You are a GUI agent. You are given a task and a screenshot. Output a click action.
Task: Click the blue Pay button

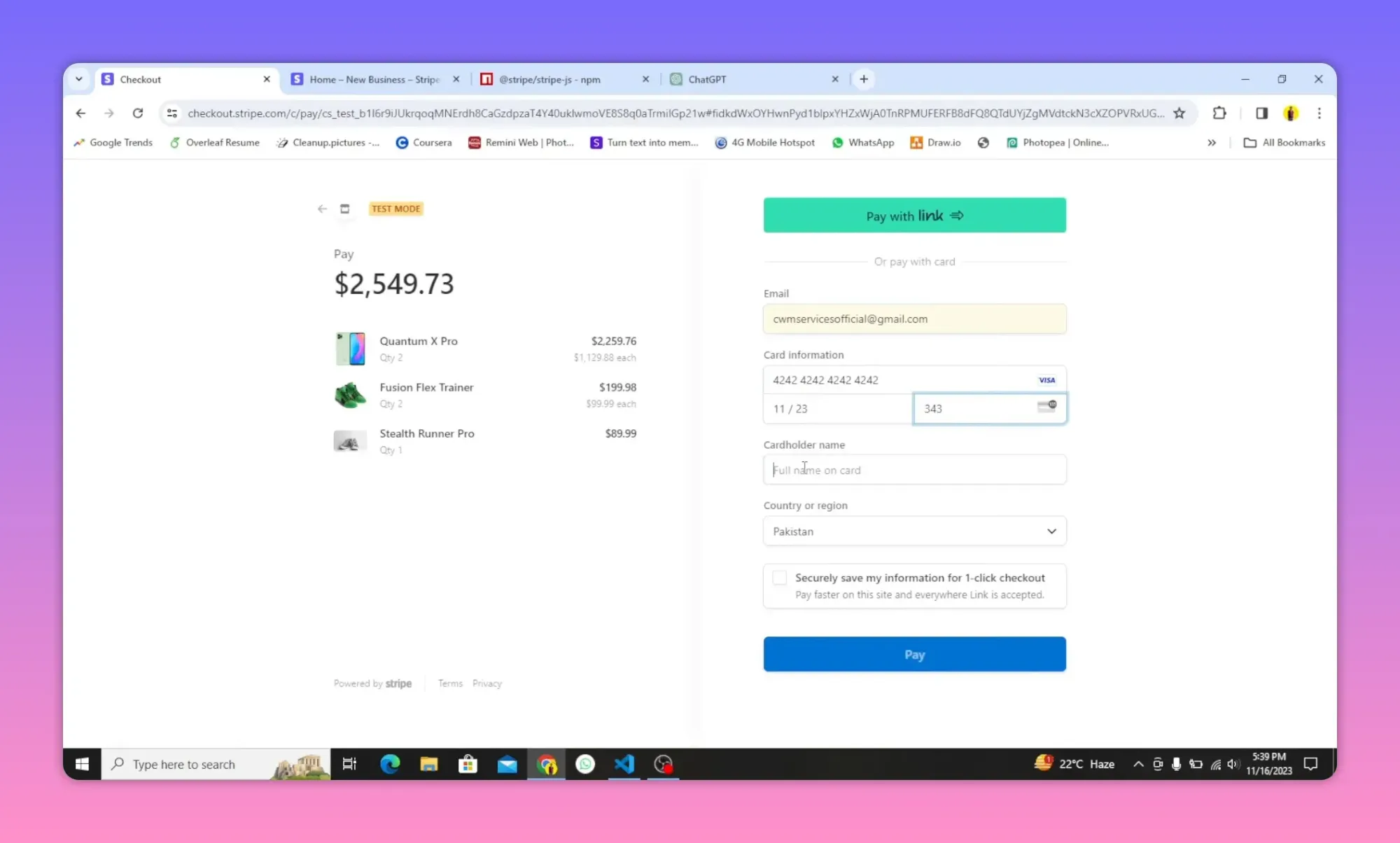pyautogui.click(x=914, y=654)
